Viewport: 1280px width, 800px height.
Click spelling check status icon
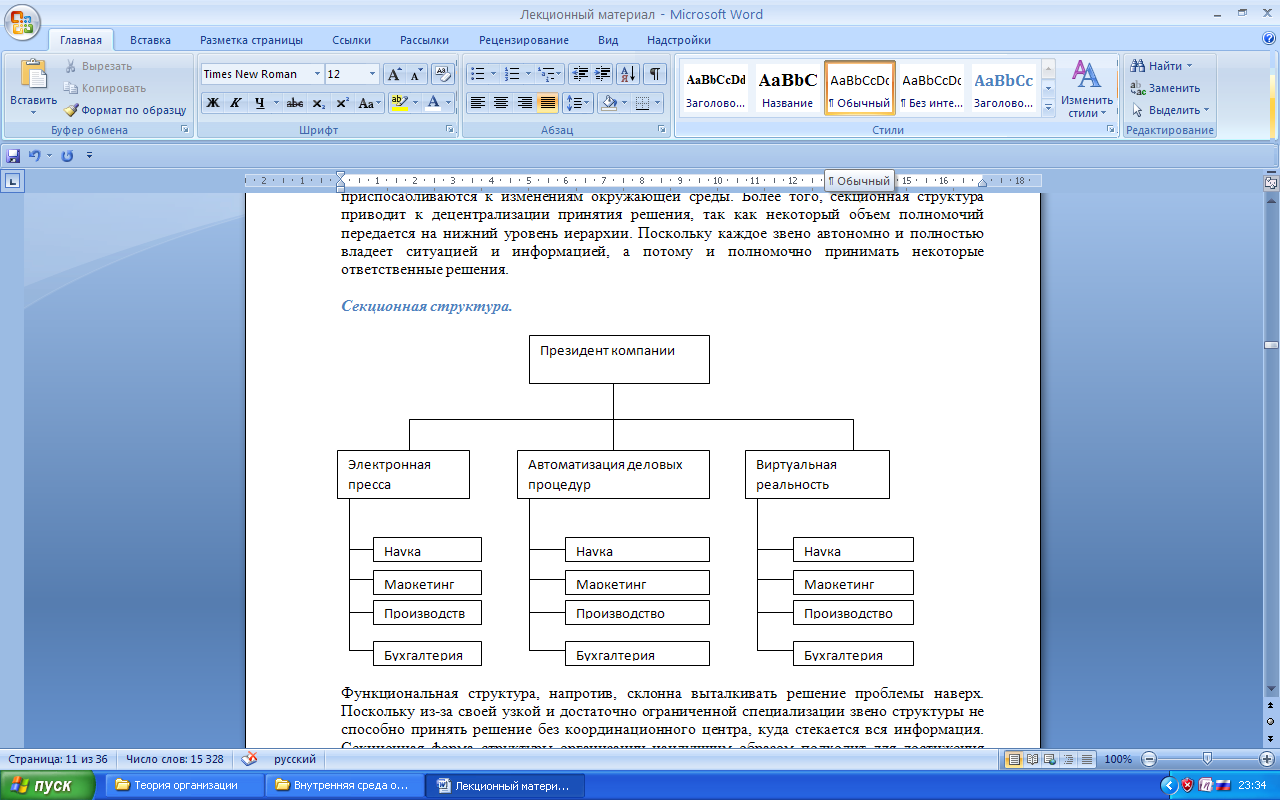point(250,759)
